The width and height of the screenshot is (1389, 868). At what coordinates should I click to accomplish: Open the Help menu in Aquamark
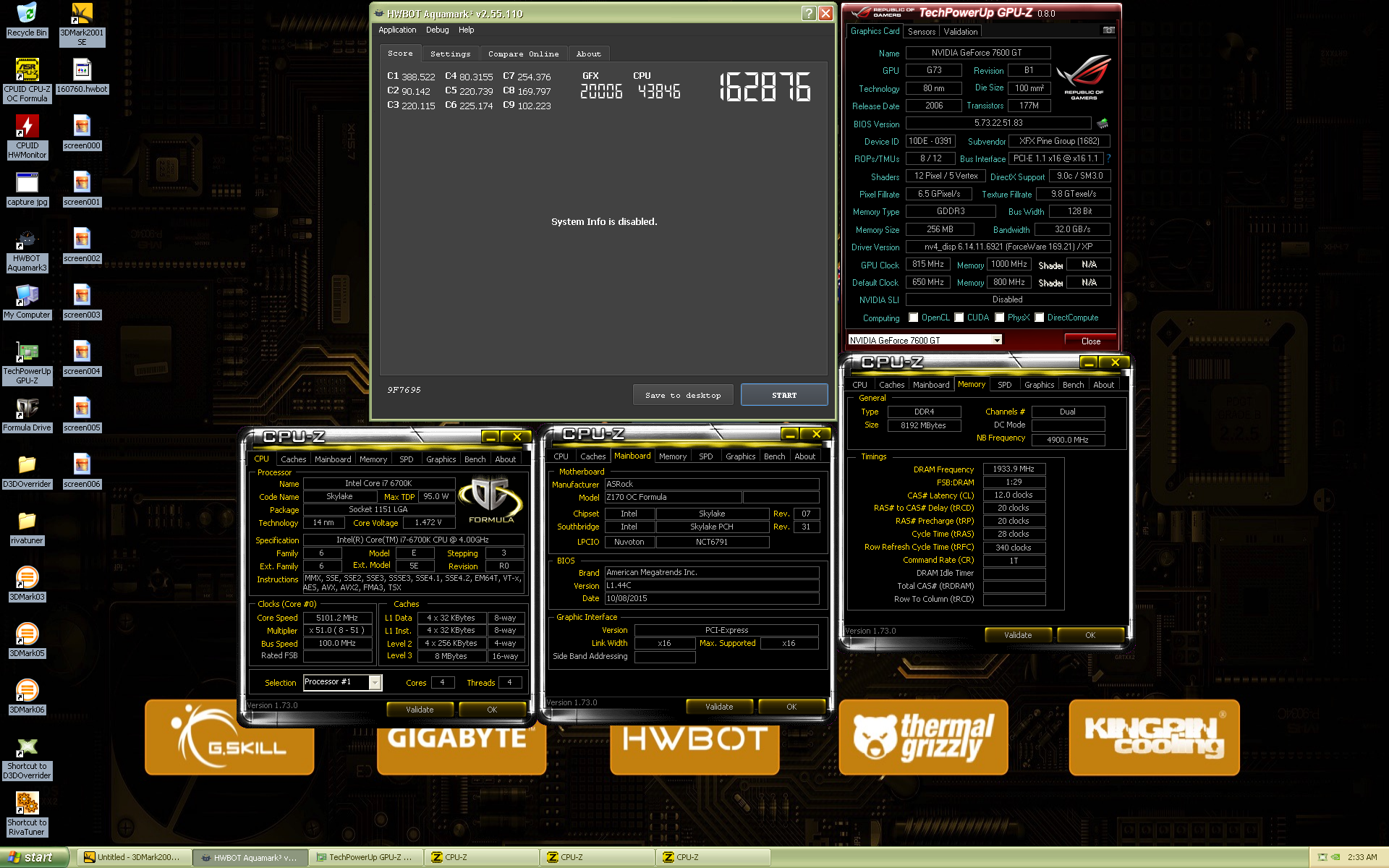coord(466,30)
